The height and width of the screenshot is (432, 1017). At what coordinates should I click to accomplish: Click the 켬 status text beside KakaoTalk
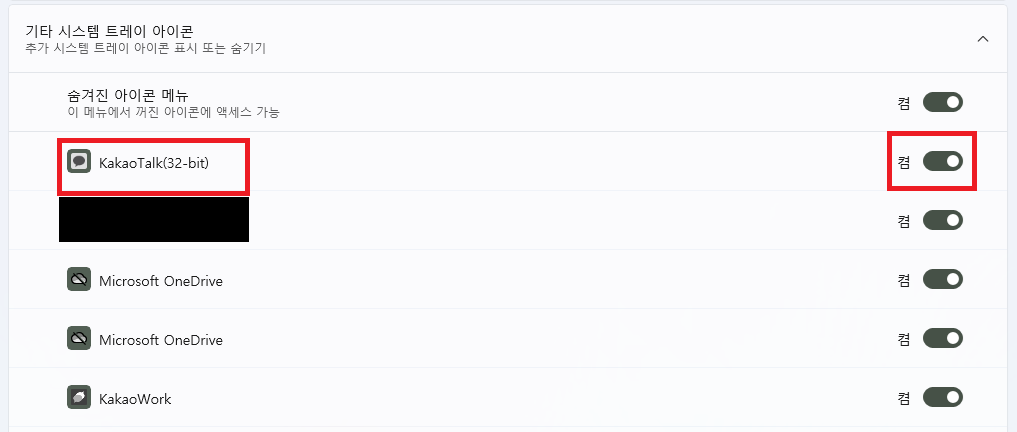(904, 161)
